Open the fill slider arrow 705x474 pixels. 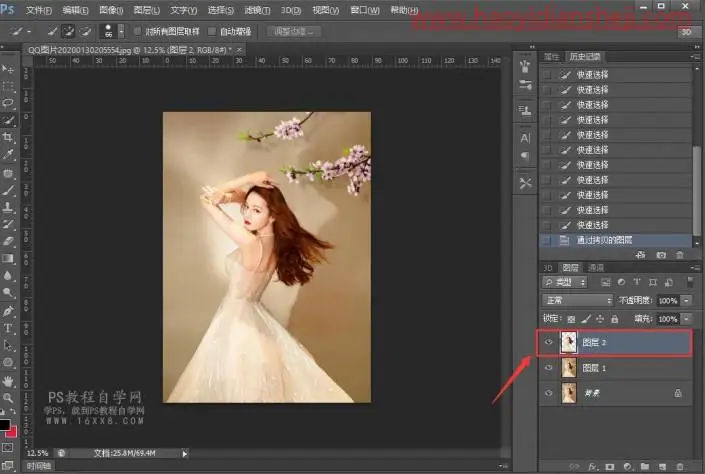687,319
